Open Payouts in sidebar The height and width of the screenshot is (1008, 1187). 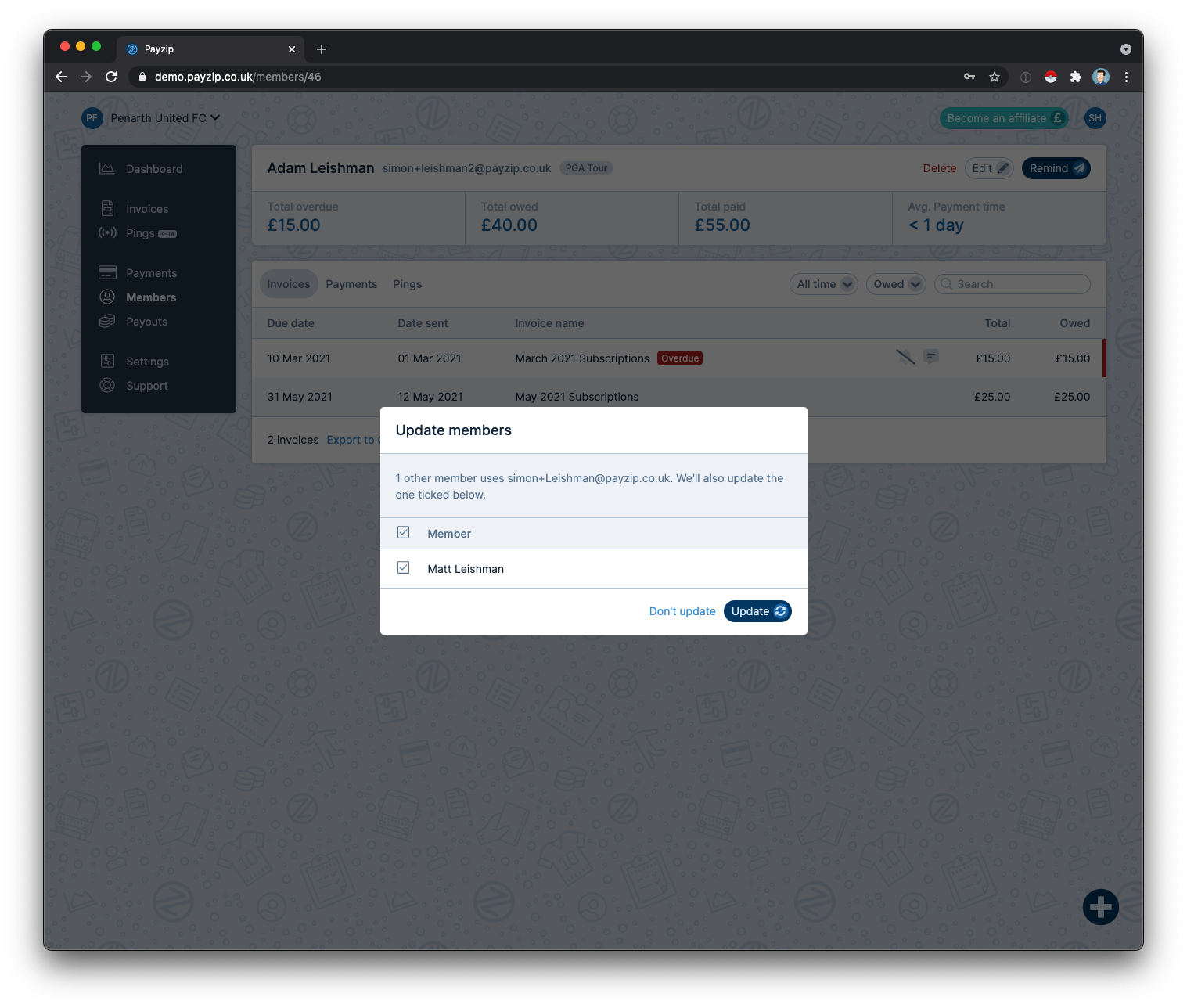coord(146,322)
